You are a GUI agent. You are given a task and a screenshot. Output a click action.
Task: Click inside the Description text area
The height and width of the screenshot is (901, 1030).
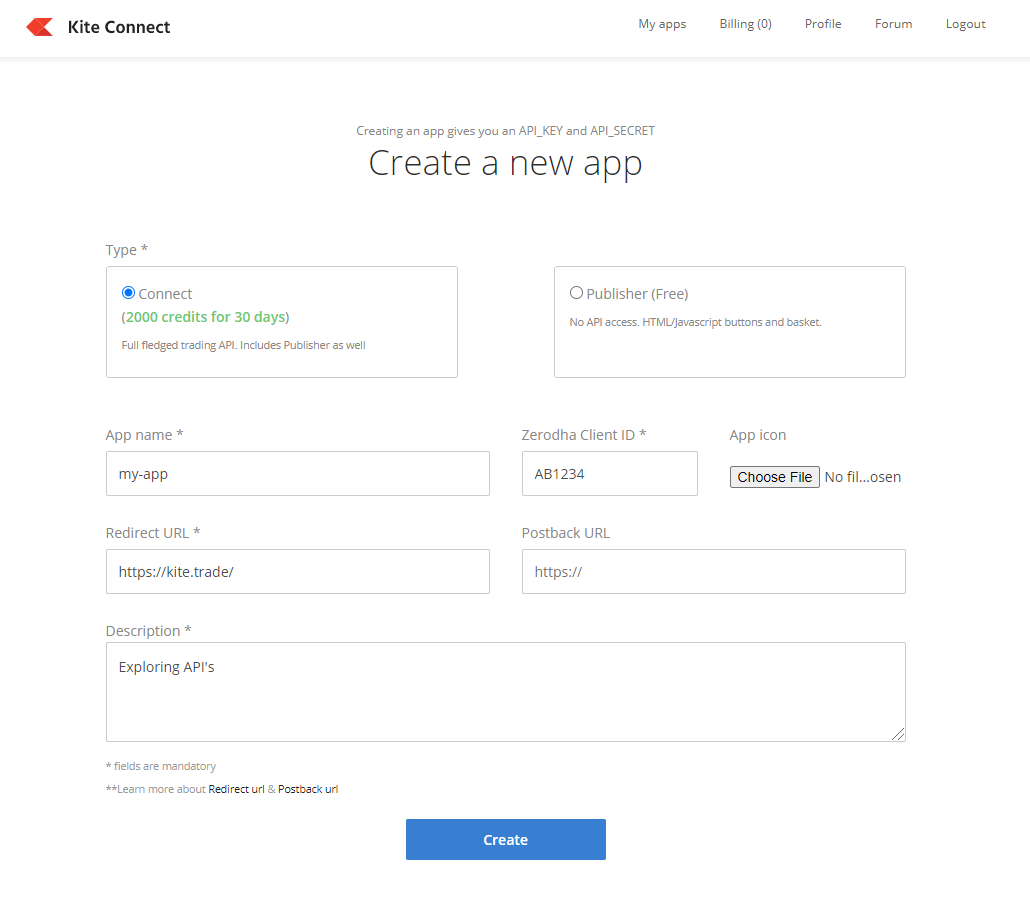pos(506,692)
